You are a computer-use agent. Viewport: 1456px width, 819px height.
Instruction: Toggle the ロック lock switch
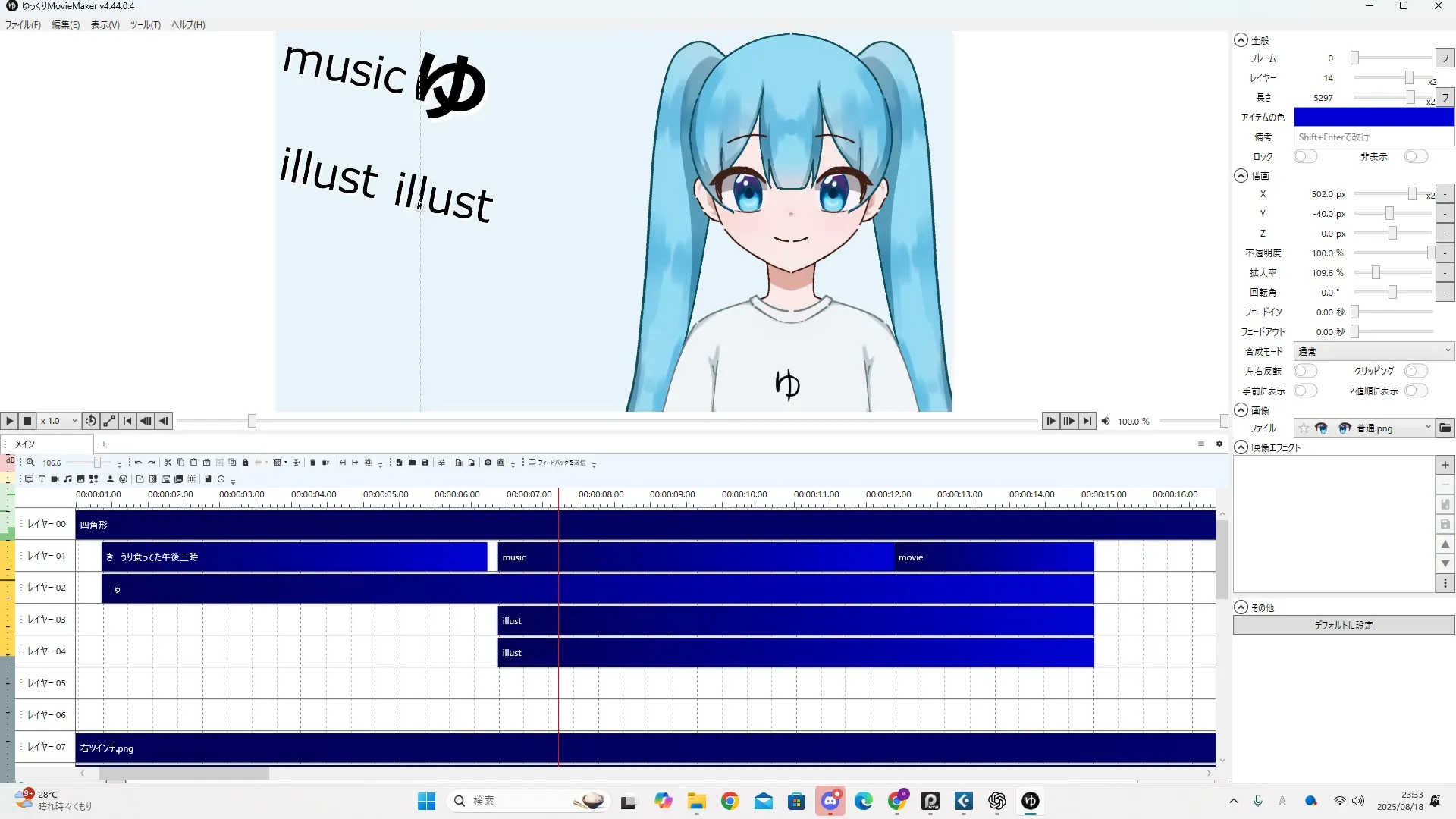pyautogui.click(x=1304, y=156)
